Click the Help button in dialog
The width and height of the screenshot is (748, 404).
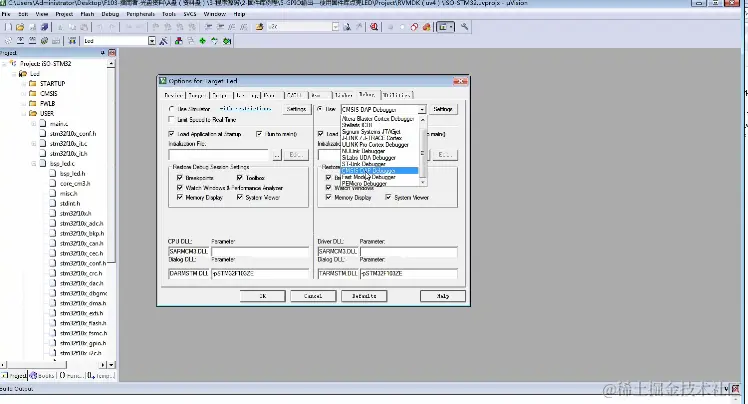tap(443, 296)
